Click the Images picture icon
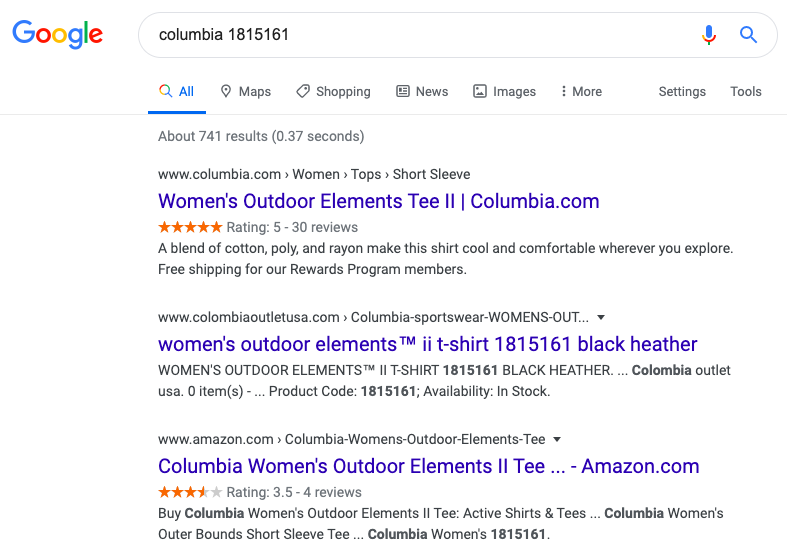This screenshot has width=787, height=551. (480, 91)
